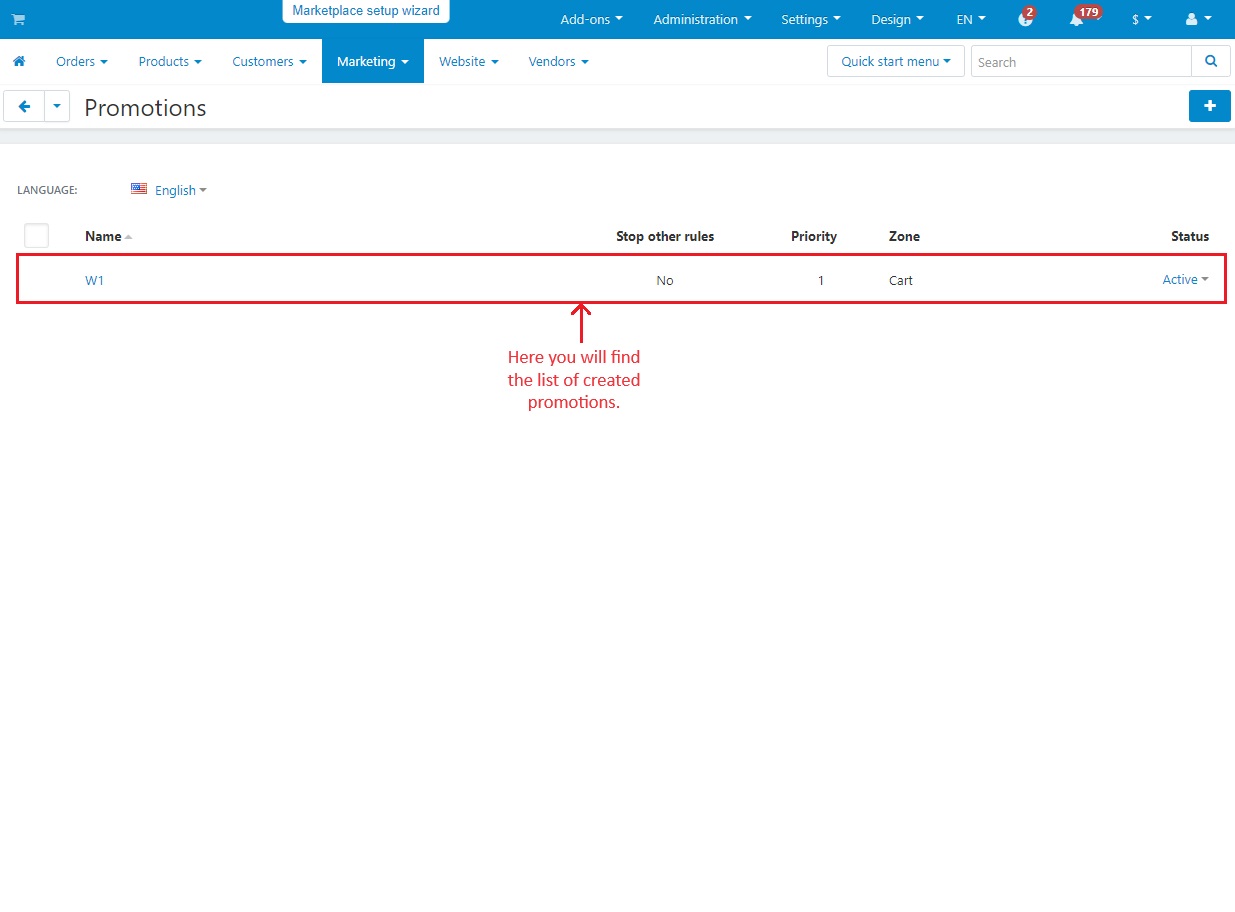This screenshot has height=912, width=1235.
Task: Click the Zone column header
Action: [x=904, y=237]
